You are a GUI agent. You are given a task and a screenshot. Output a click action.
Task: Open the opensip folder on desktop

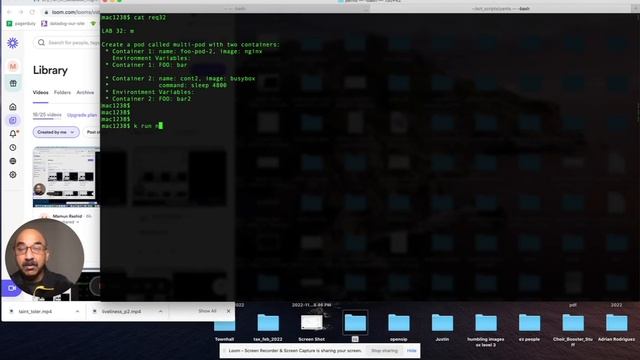click(x=399, y=328)
